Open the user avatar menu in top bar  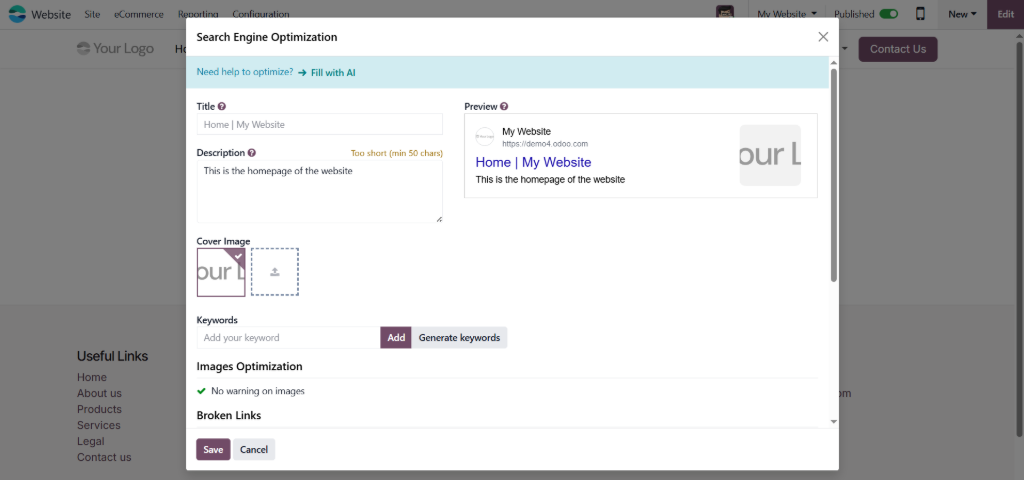(725, 14)
